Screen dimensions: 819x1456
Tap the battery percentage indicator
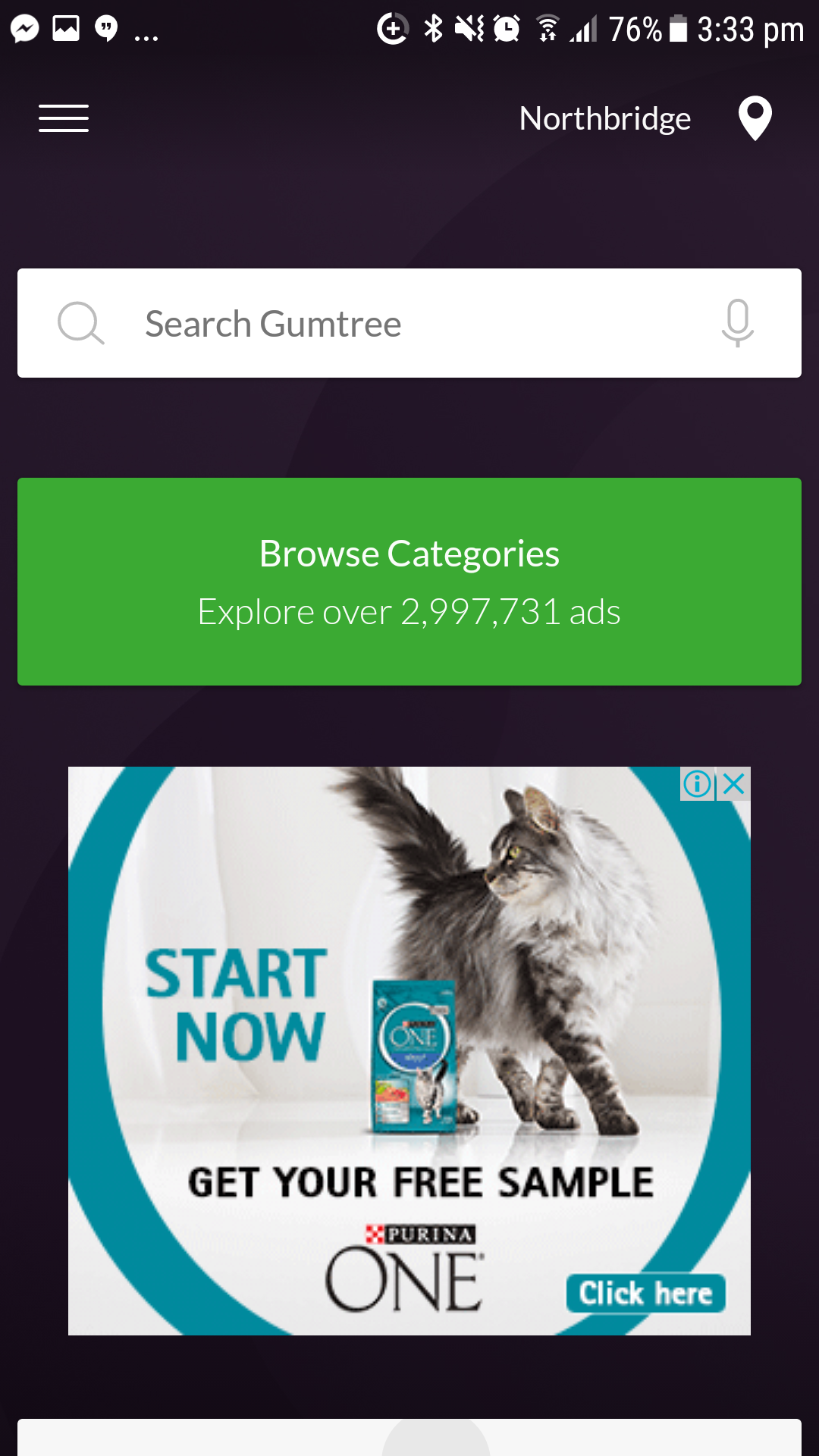635,29
